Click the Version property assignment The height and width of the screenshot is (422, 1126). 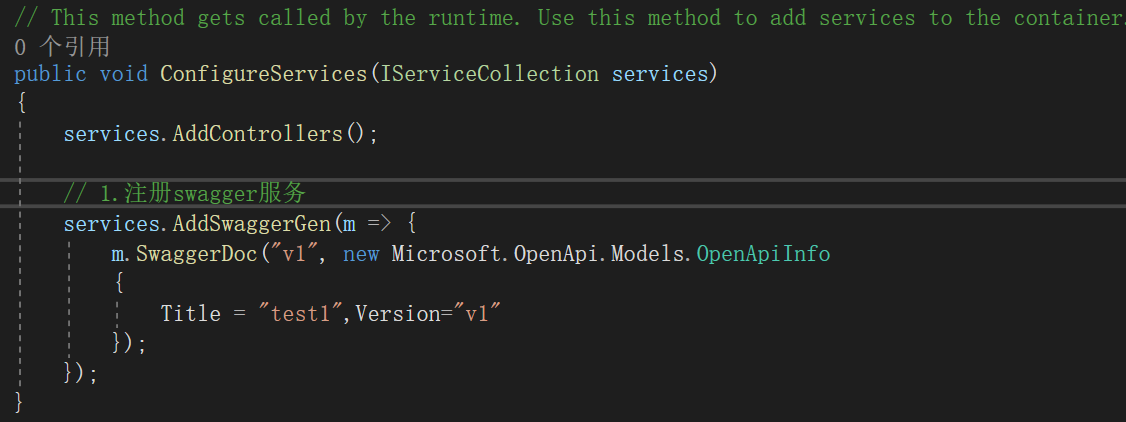[x=427, y=314]
